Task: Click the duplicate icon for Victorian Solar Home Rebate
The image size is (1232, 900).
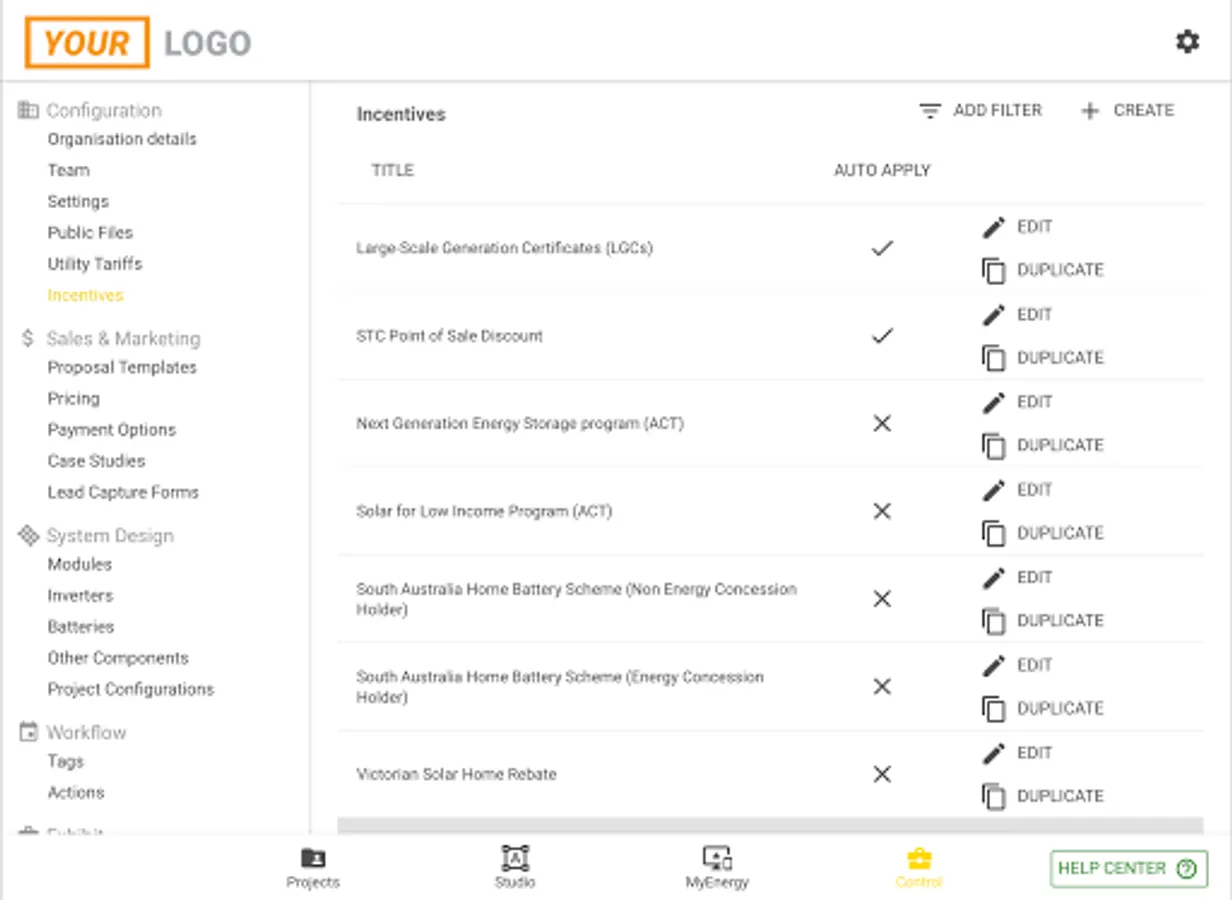Action: [x=993, y=796]
